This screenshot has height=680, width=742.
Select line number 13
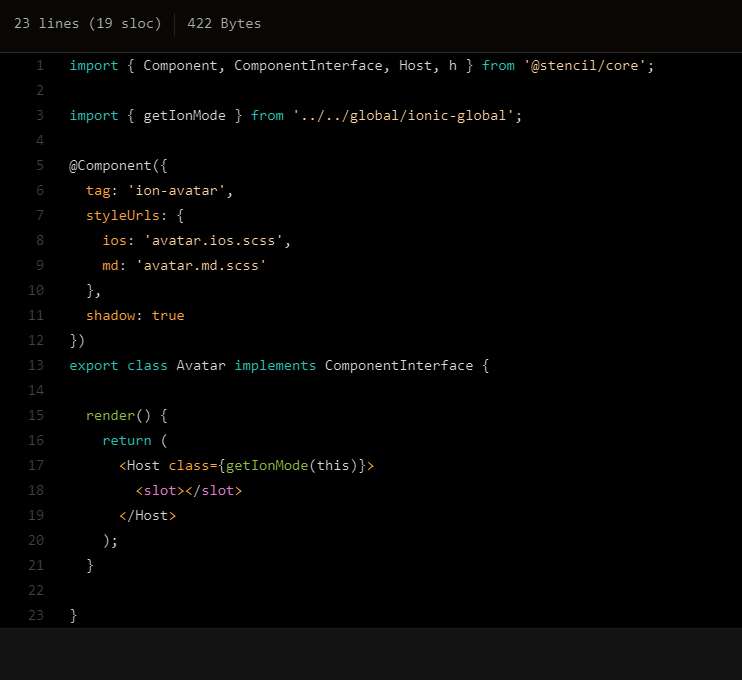[36, 365]
